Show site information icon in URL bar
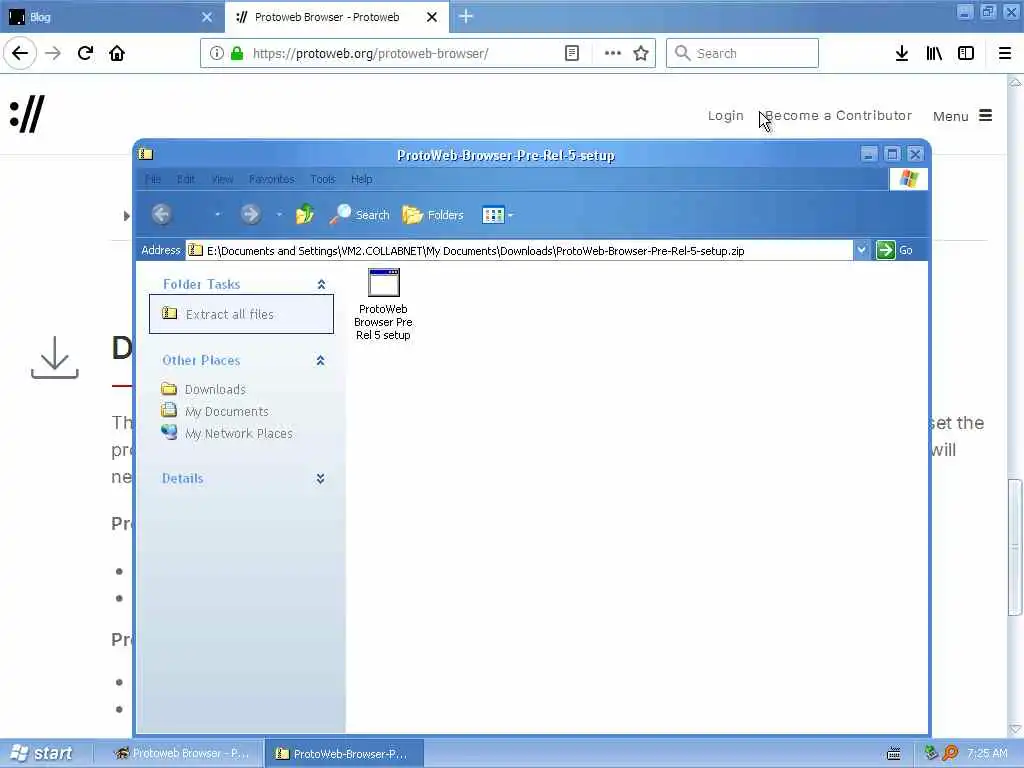This screenshot has height=768, width=1024. (216, 53)
